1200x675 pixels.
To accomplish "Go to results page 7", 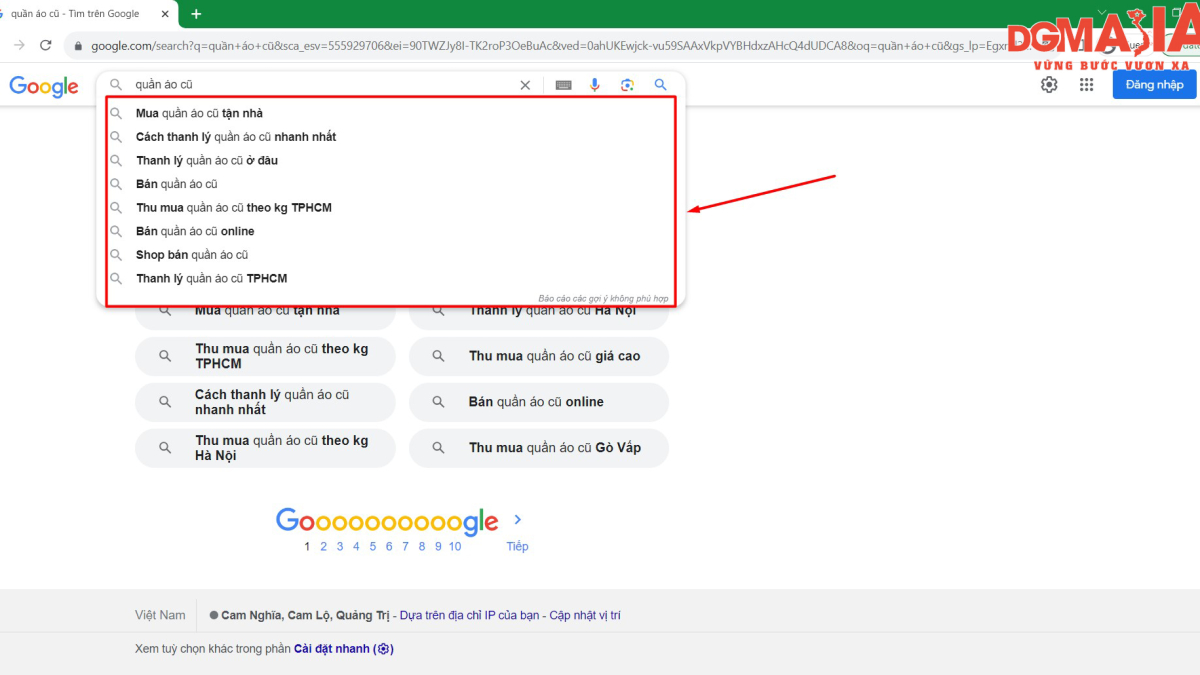I will coord(405,546).
